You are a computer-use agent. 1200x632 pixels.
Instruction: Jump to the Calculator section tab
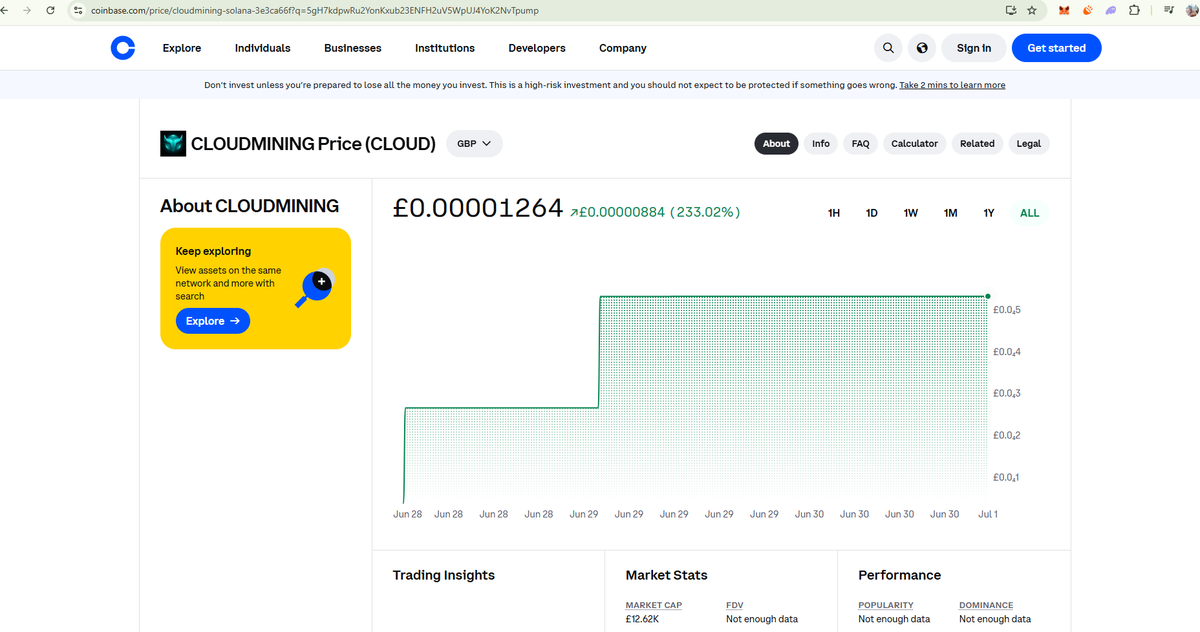[914, 143]
